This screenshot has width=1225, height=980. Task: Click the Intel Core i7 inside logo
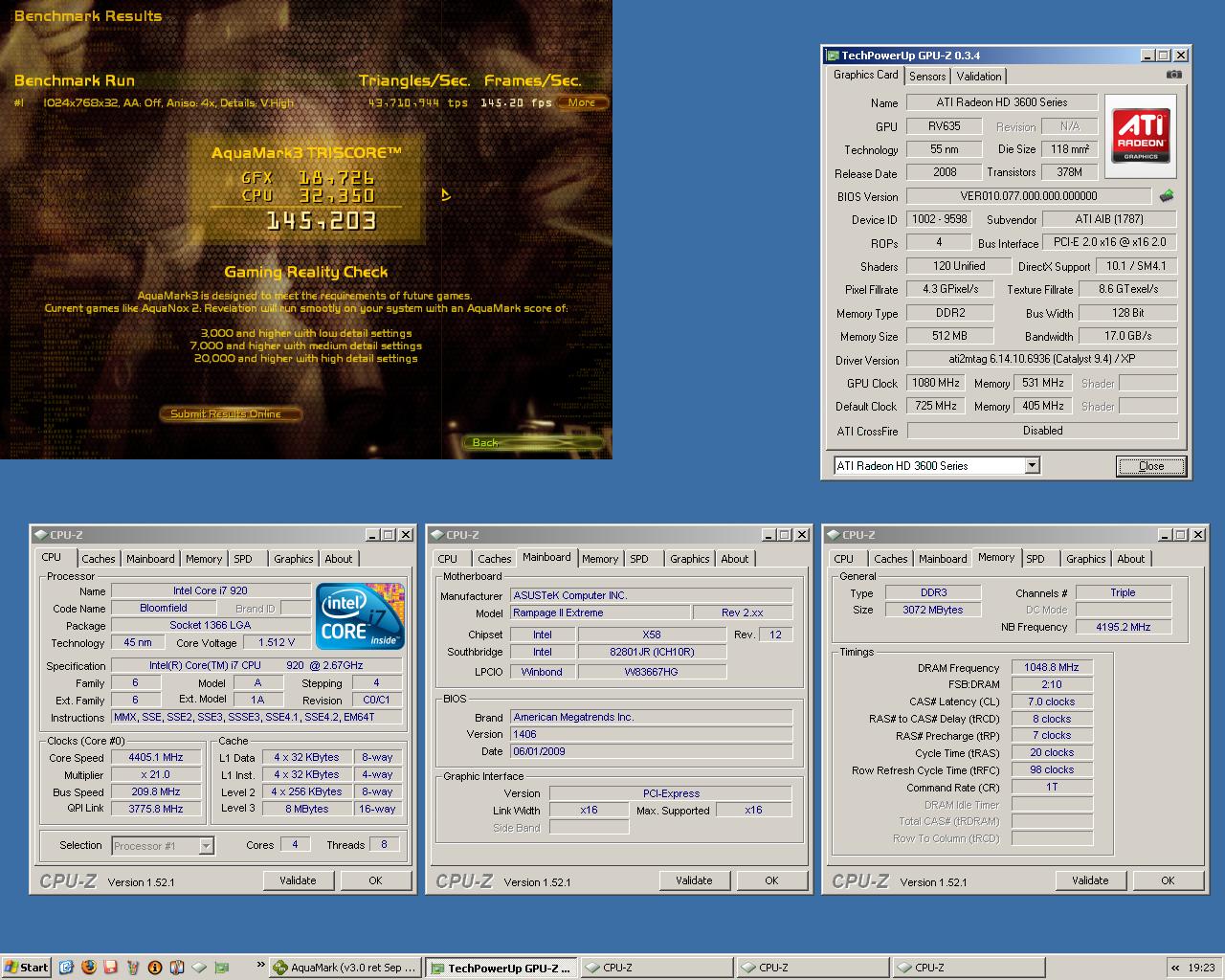(x=359, y=617)
